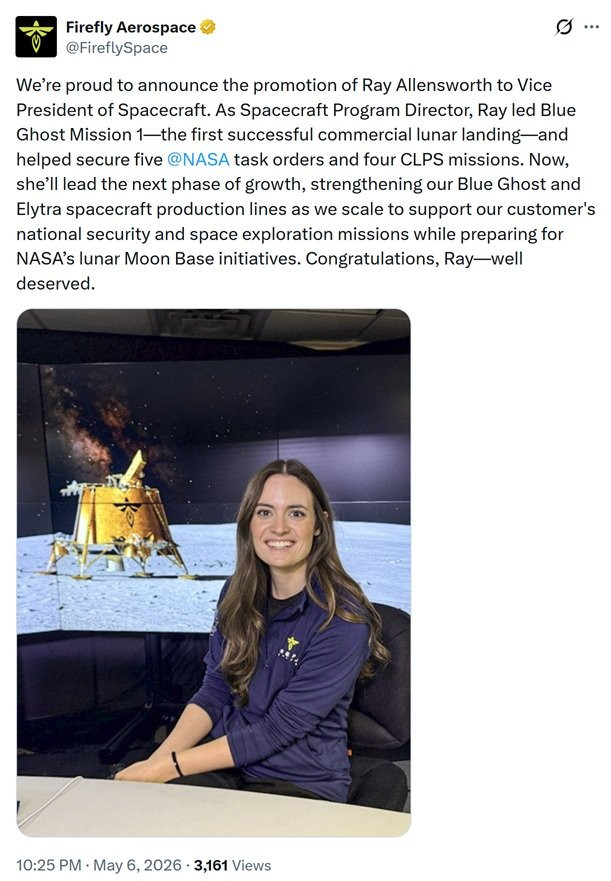Click the tweet text starting "We're proud"

(x=305, y=184)
